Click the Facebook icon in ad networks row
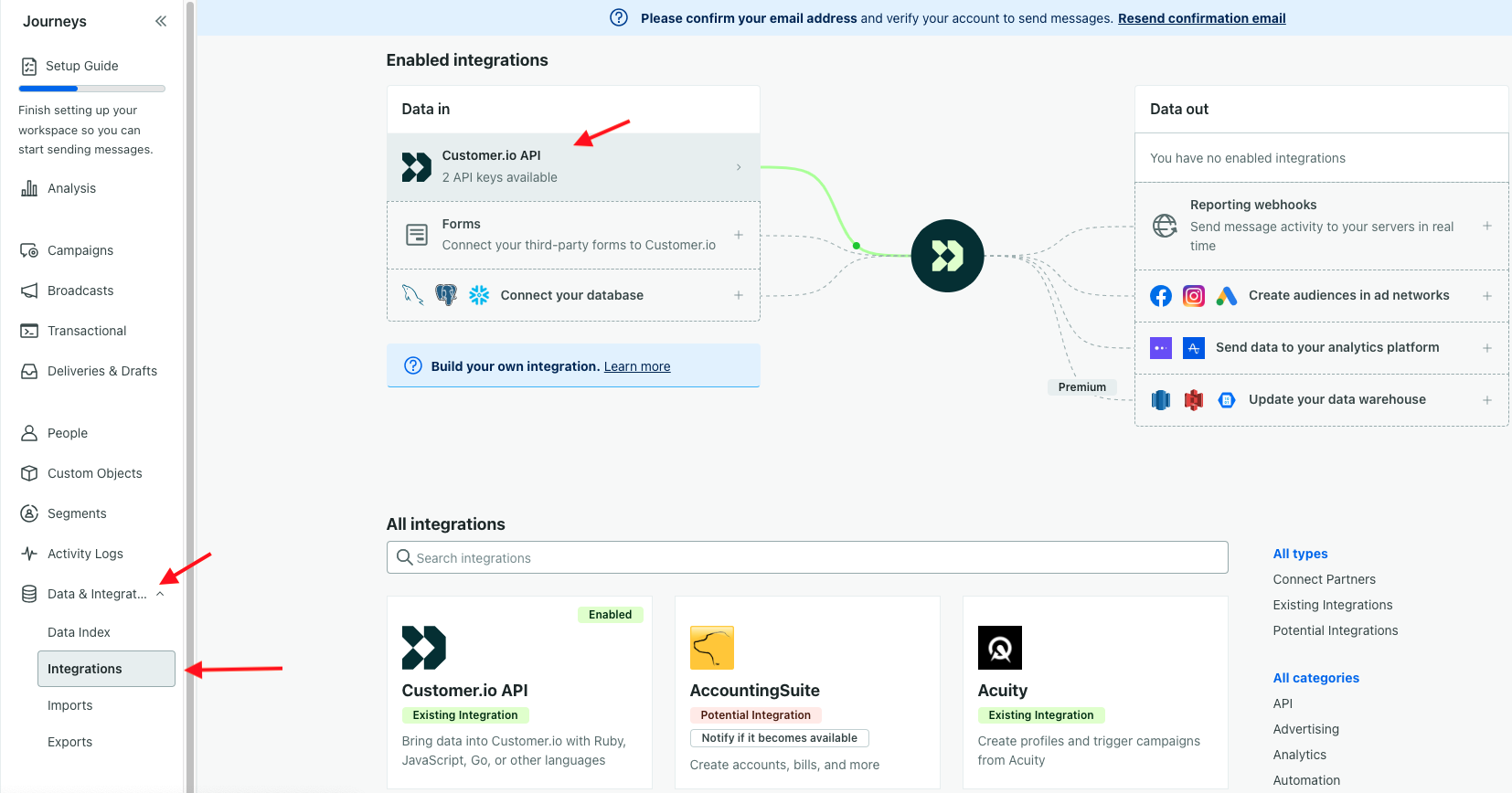1512x793 pixels. [1161, 296]
